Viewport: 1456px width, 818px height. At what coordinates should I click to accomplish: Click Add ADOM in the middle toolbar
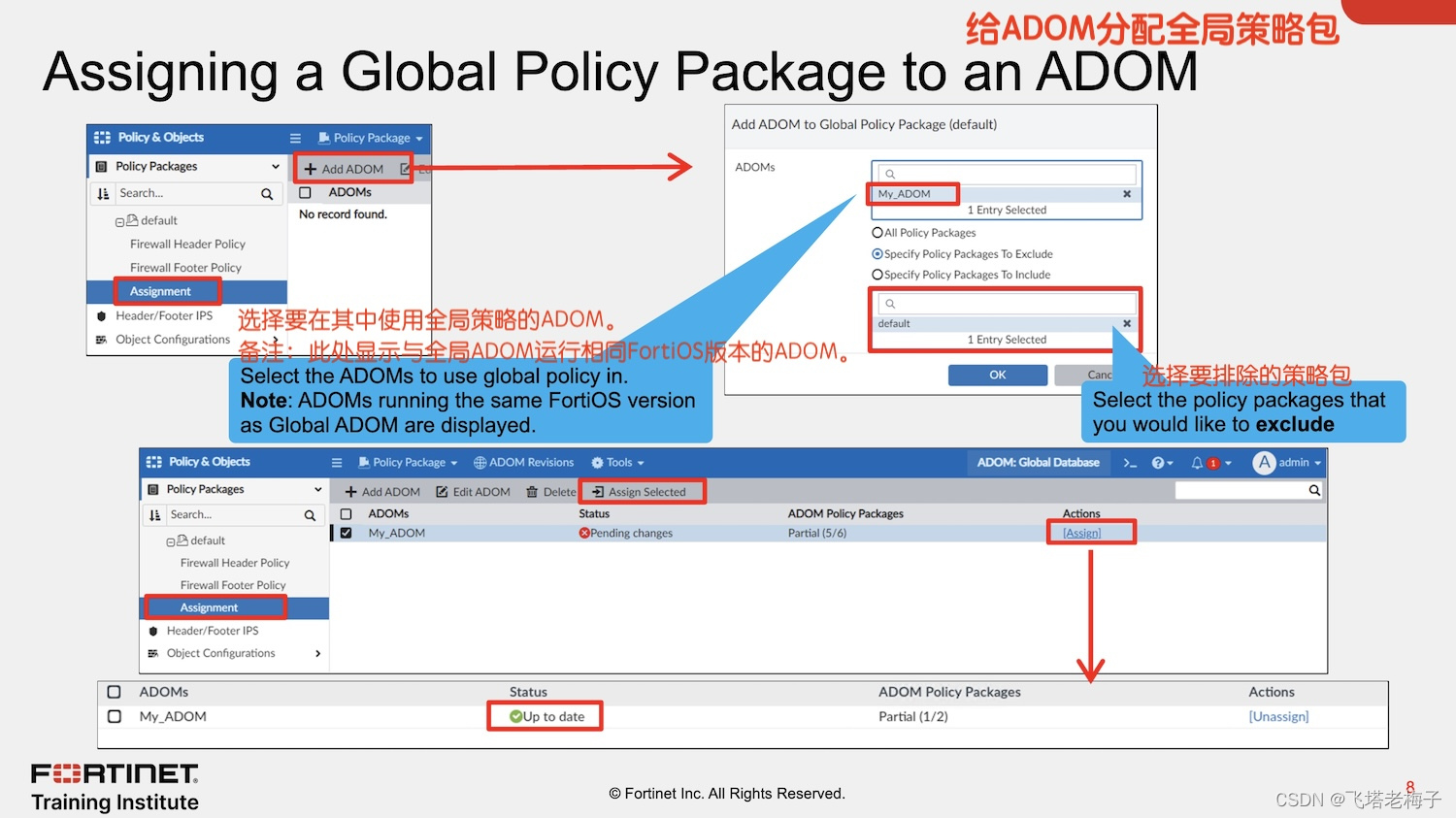382,492
